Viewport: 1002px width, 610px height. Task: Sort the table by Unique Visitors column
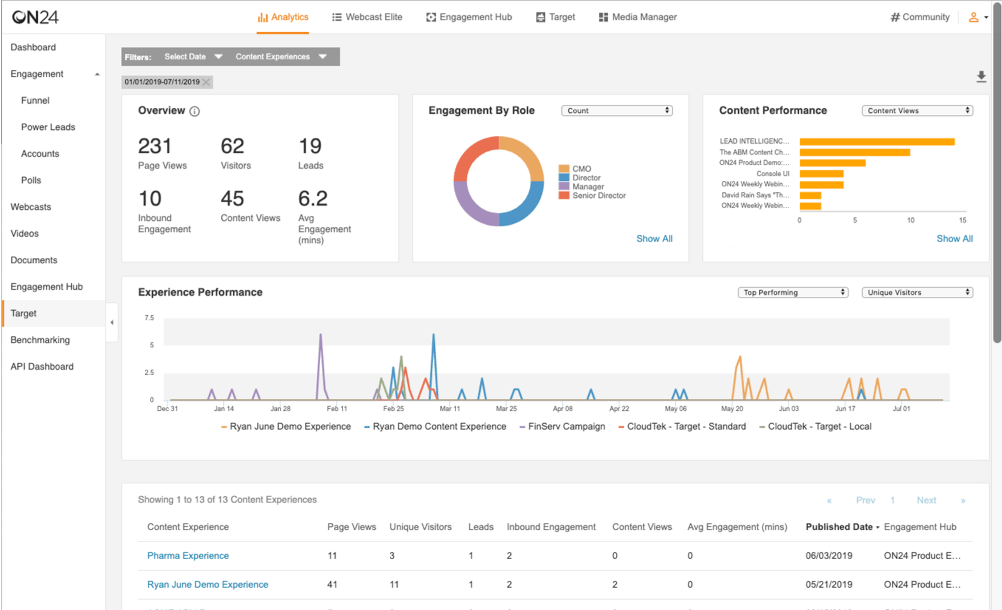click(x=420, y=527)
